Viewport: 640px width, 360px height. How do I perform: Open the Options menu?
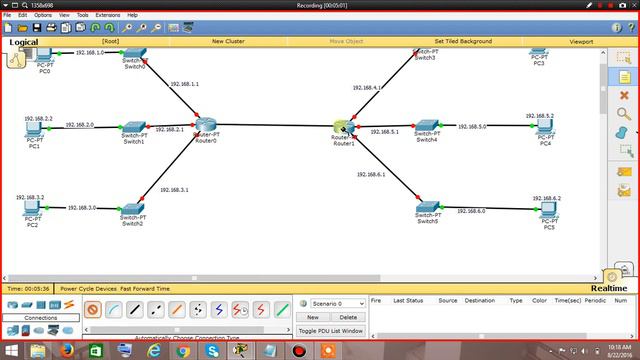click(x=43, y=15)
